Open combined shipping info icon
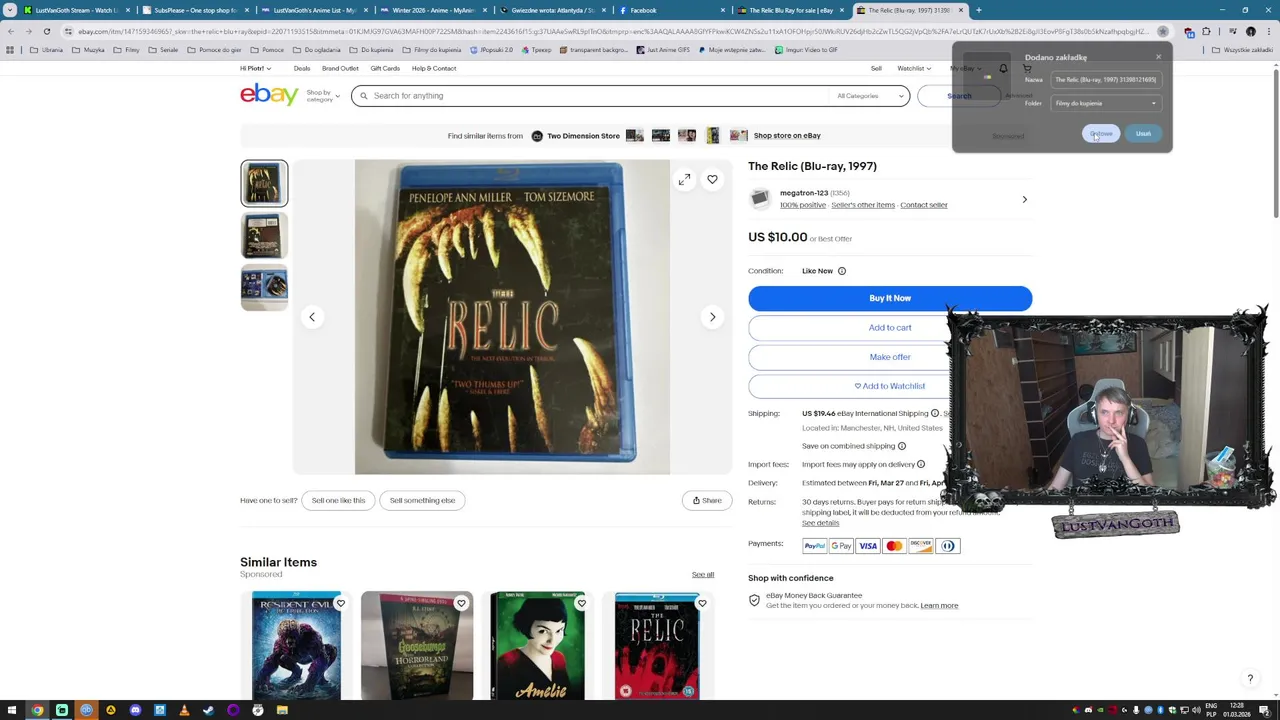This screenshot has width=1280, height=720. click(x=902, y=446)
